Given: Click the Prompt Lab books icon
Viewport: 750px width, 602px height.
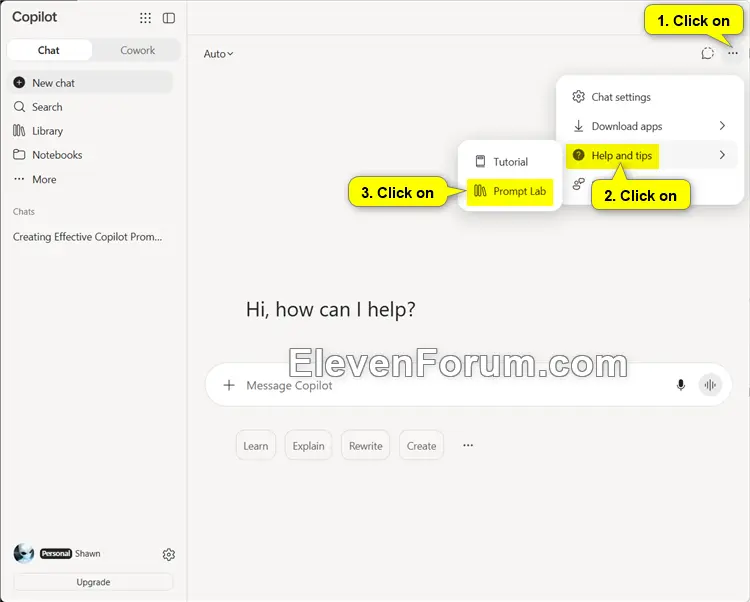Looking at the screenshot, I should tap(480, 191).
